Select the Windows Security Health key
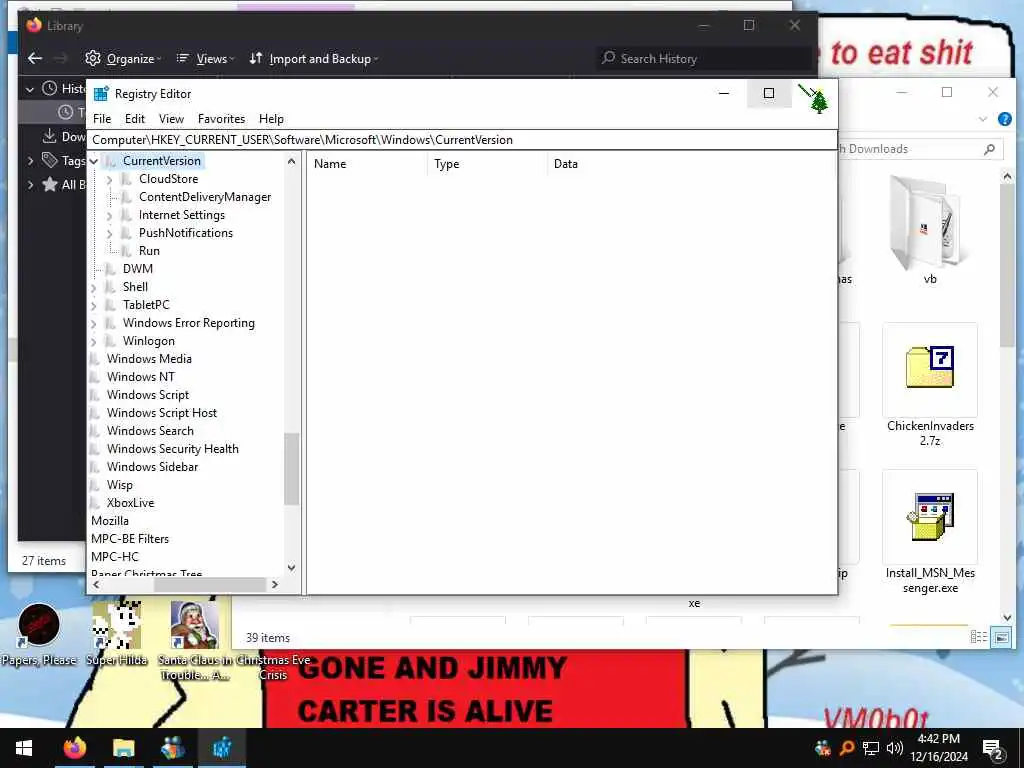This screenshot has height=768, width=1024. [172, 449]
